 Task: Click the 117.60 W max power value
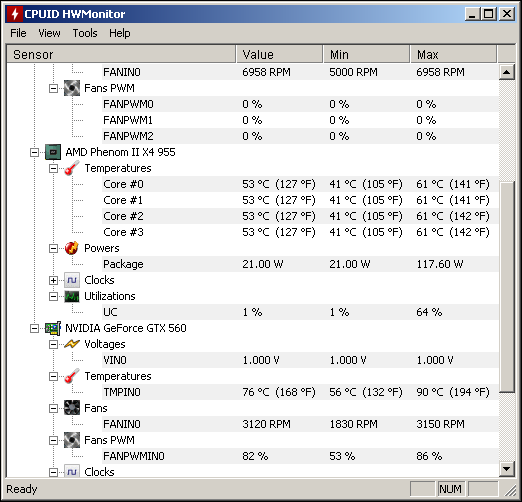tap(440, 264)
